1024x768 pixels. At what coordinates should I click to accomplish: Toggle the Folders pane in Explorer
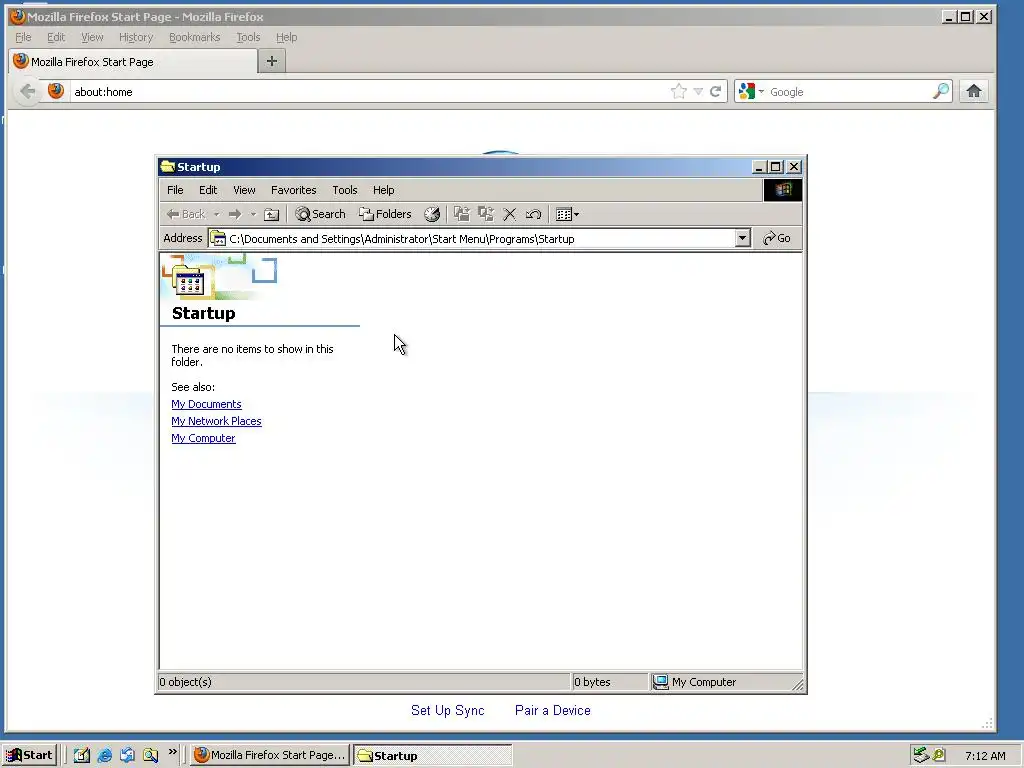click(385, 214)
